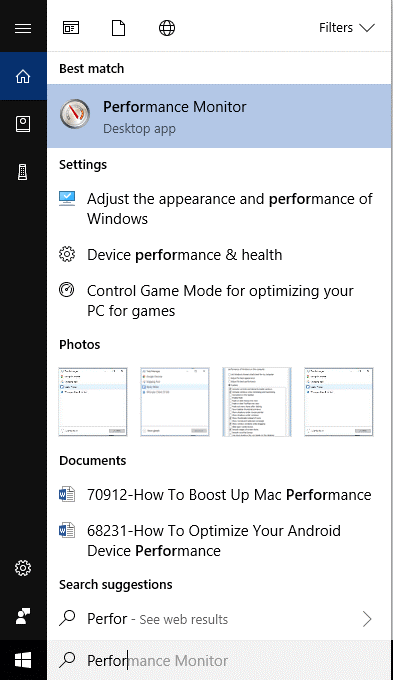Click the search magnifier in the search box
Screen dimensions: 393x680
coord(67,660)
